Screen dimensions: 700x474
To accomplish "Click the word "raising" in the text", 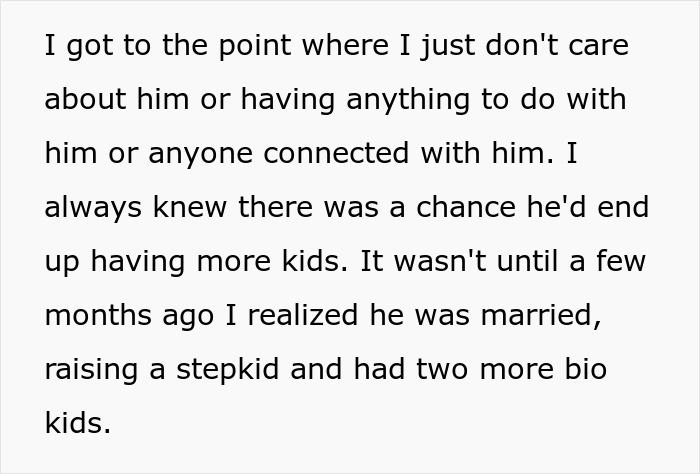I will [88, 369].
